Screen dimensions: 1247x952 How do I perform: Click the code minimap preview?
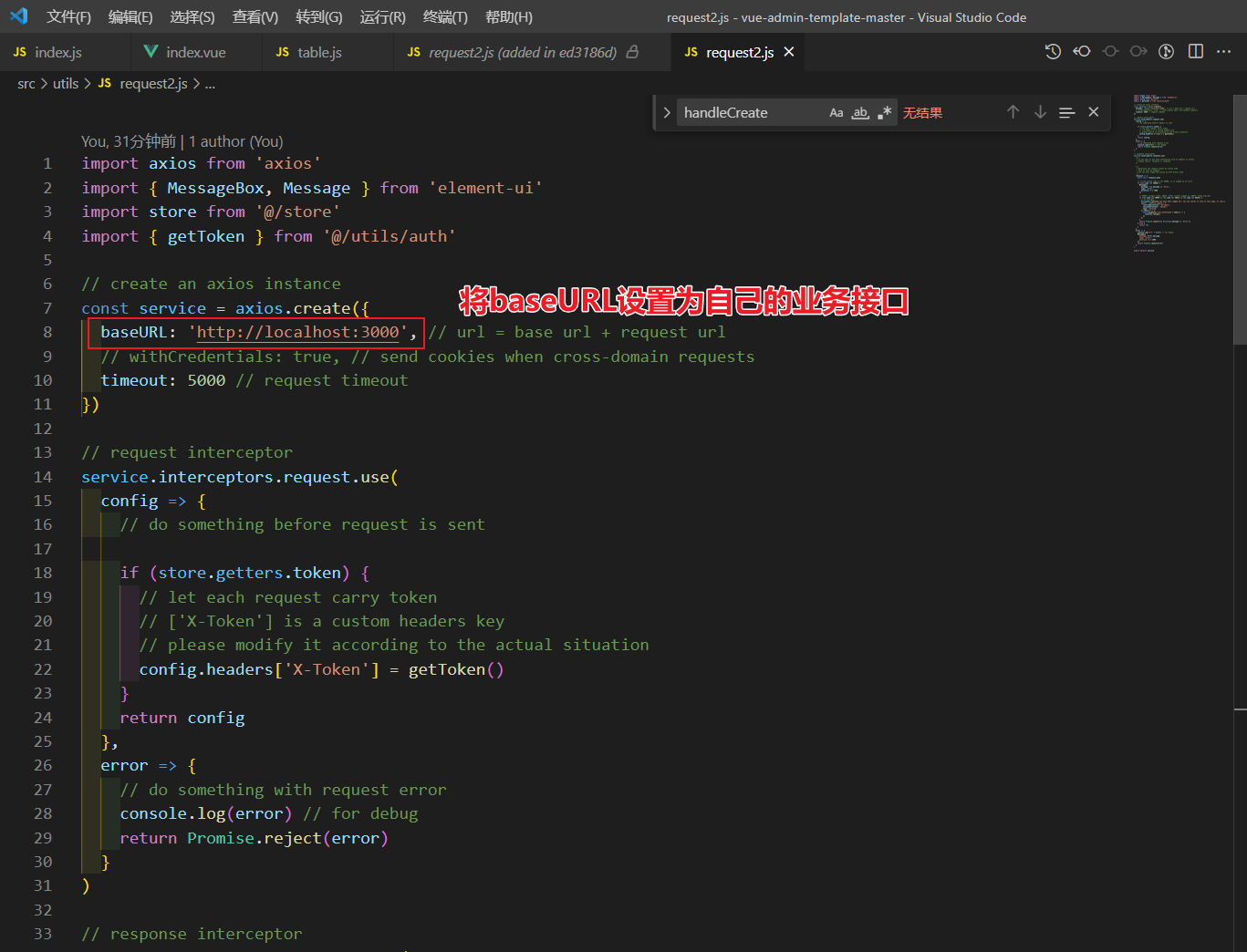[x=1179, y=173]
